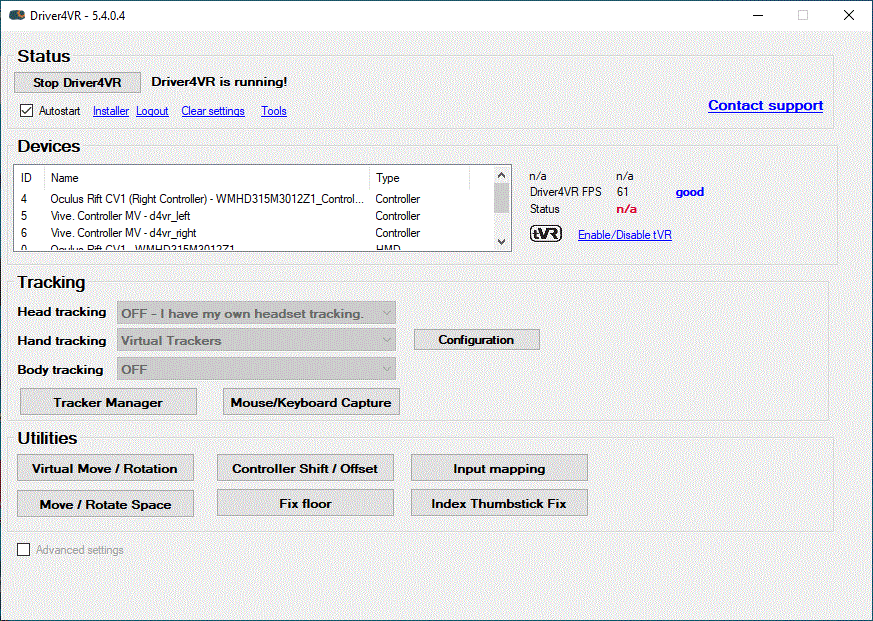
Task: Click the Driver4VR FPS value 61
Action: point(622,192)
